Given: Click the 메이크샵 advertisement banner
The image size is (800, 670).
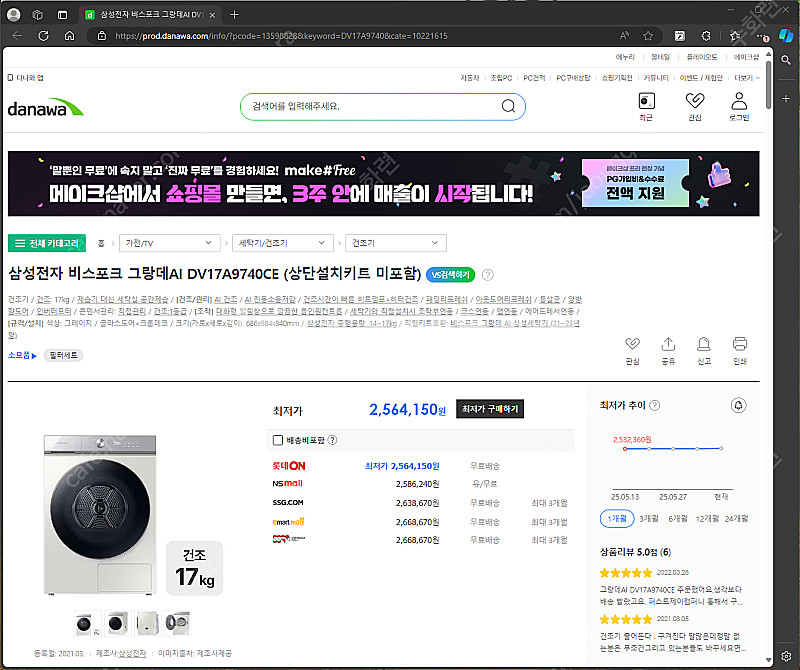Looking at the screenshot, I should [x=384, y=184].
